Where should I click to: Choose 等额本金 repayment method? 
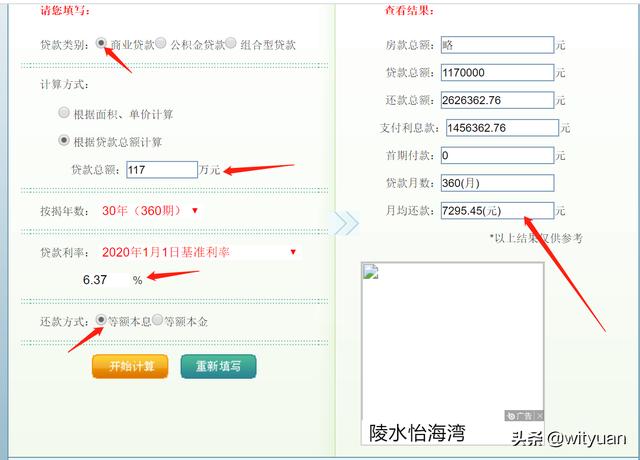(157, 321)
